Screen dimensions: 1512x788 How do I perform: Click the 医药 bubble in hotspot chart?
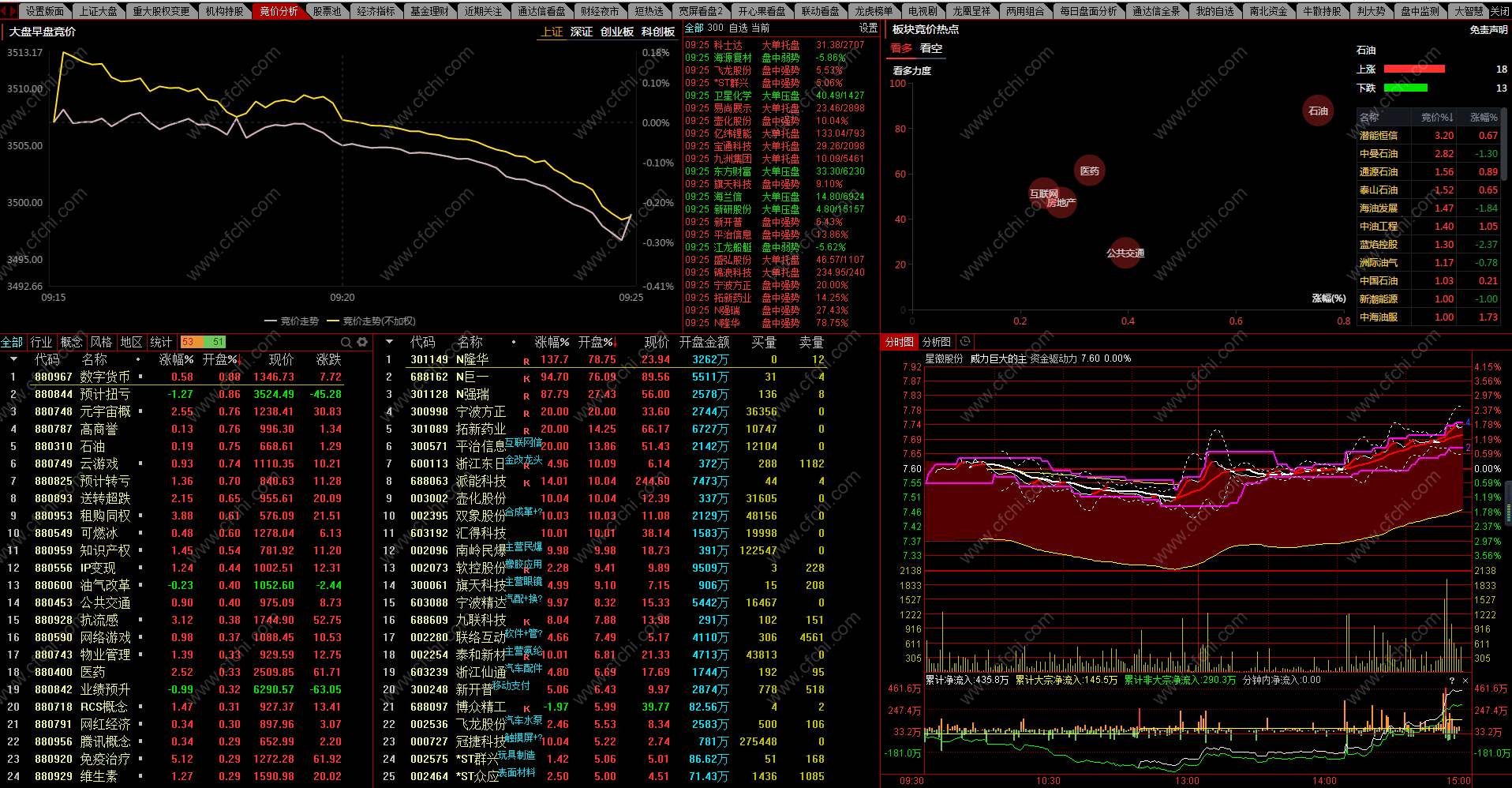coord(1089,171)
